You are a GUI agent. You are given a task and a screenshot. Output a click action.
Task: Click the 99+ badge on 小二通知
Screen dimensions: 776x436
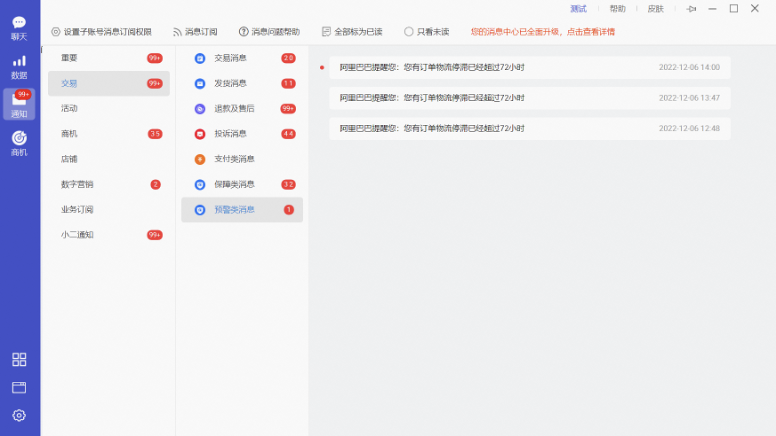154,235
